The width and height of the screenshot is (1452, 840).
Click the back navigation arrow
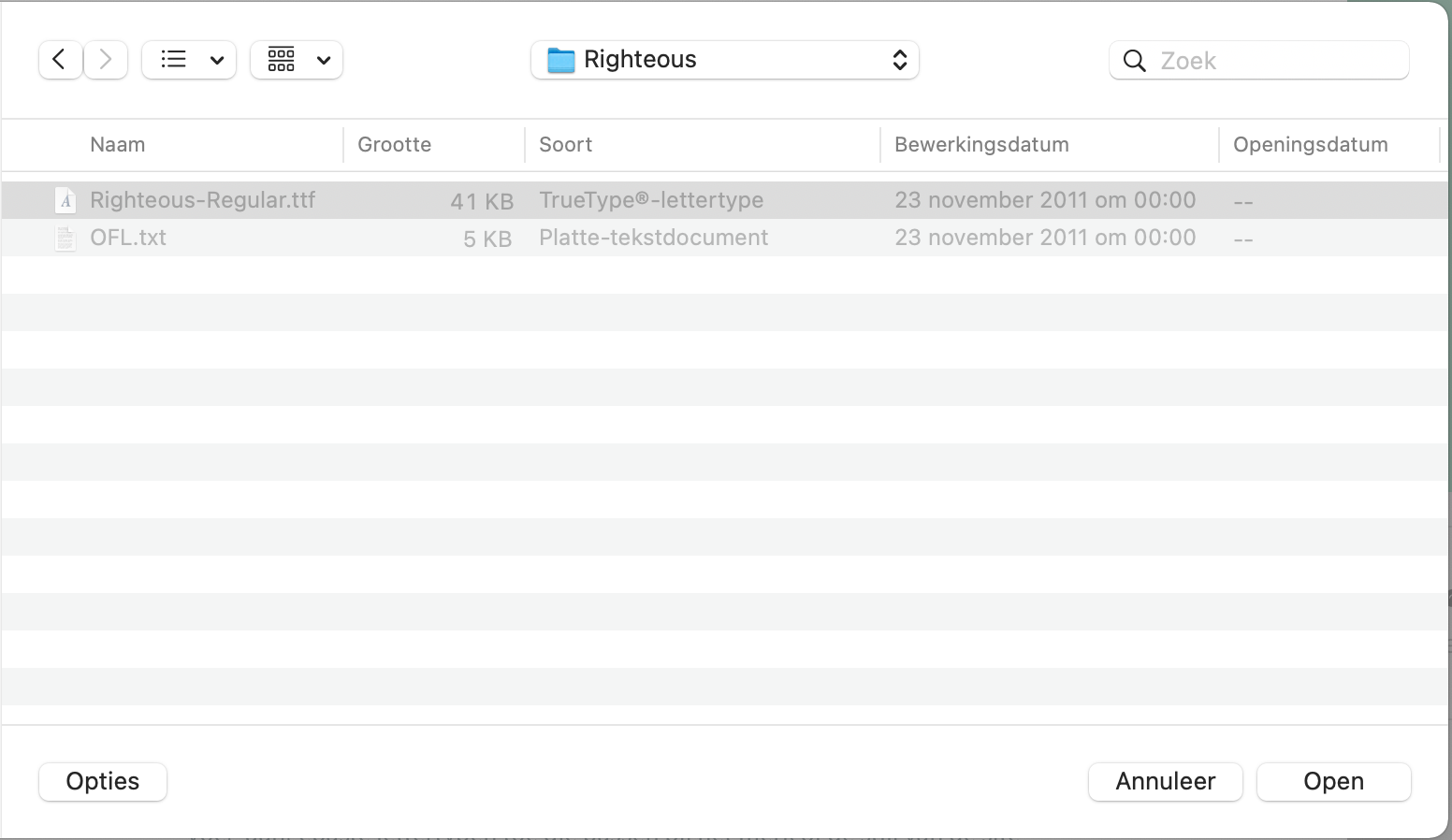(x=59, y=59)
